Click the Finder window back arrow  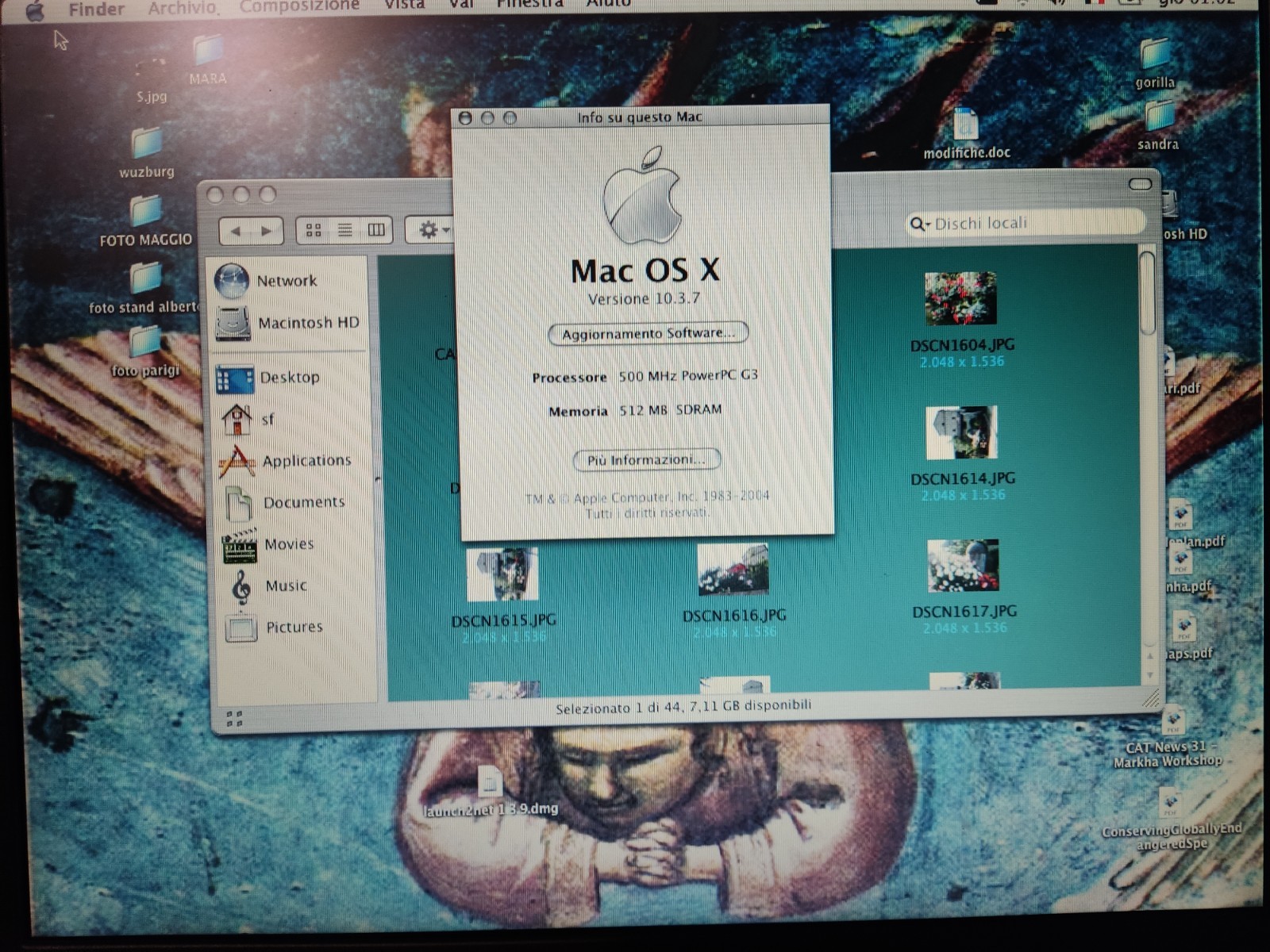click(x=236, y=231)
